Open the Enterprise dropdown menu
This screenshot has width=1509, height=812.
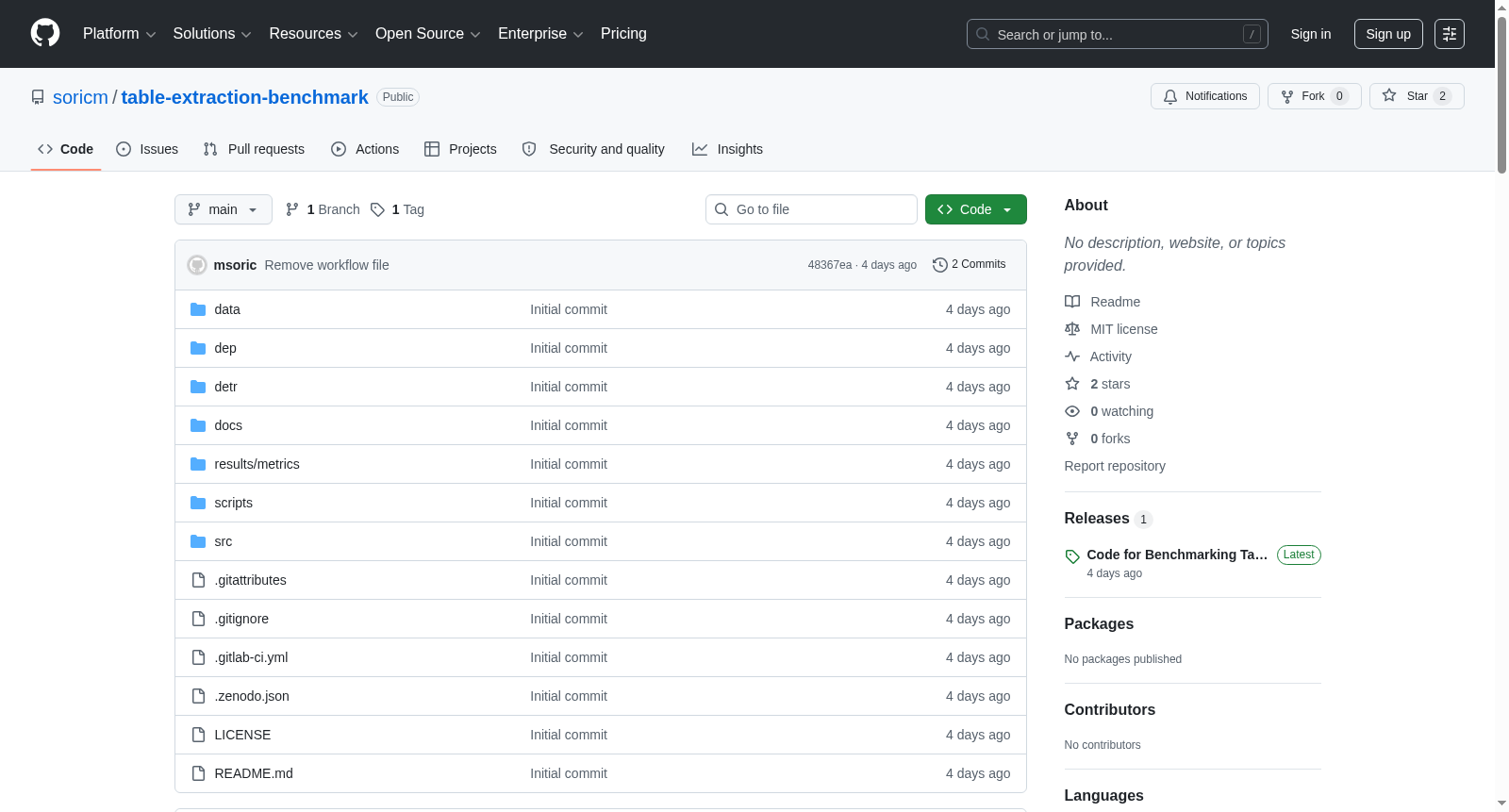tap(540, 34)
